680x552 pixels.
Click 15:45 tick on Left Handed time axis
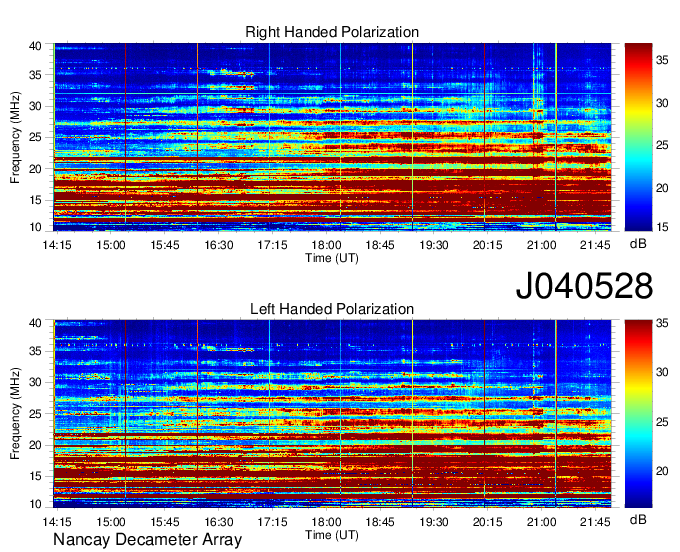click(165, 522)
